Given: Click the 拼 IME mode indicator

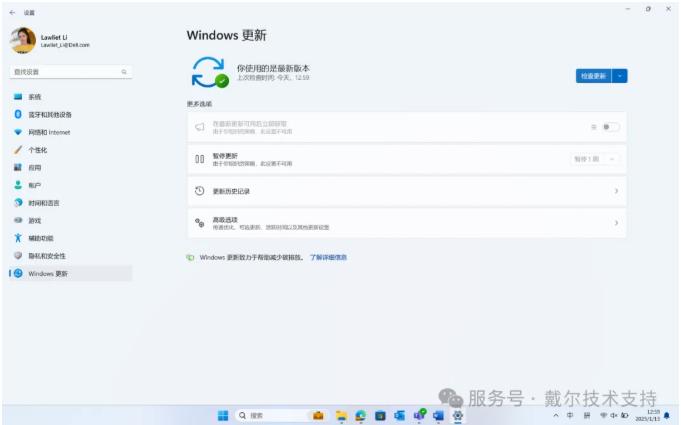Looking at the screenshot, I should [587, 415].
